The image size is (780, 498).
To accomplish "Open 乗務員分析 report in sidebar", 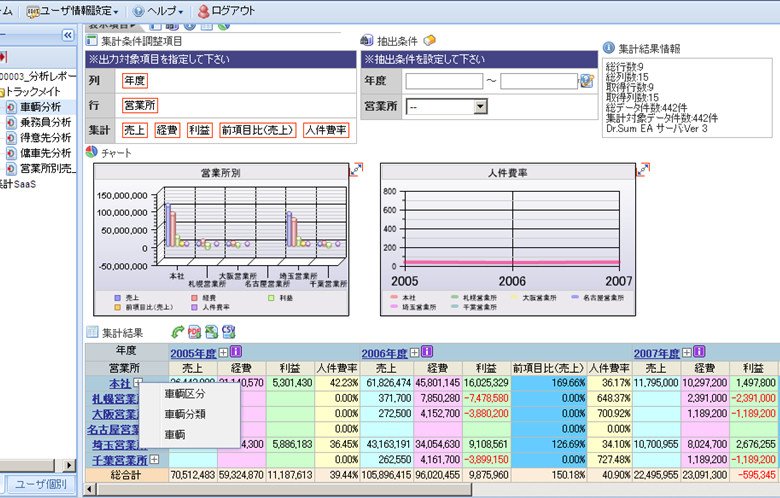I will pyautogui.click(x=45, y=122).
